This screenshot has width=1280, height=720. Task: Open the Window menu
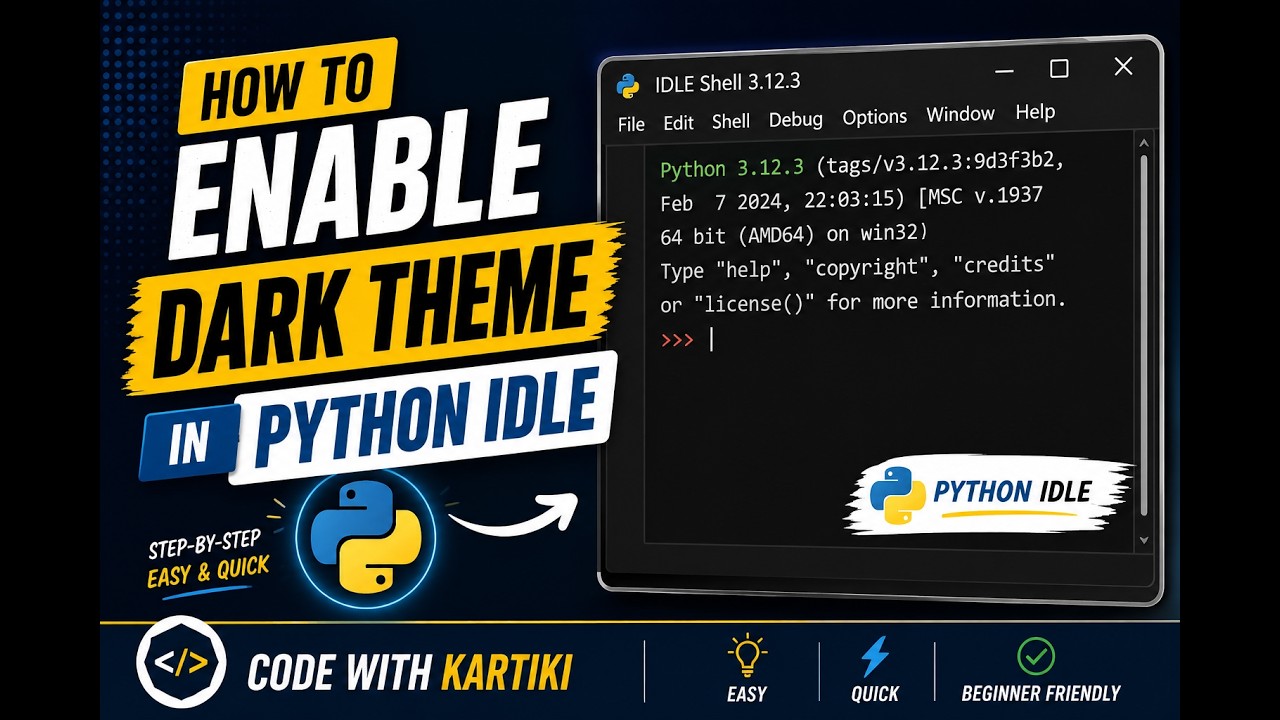coord(960,114)
